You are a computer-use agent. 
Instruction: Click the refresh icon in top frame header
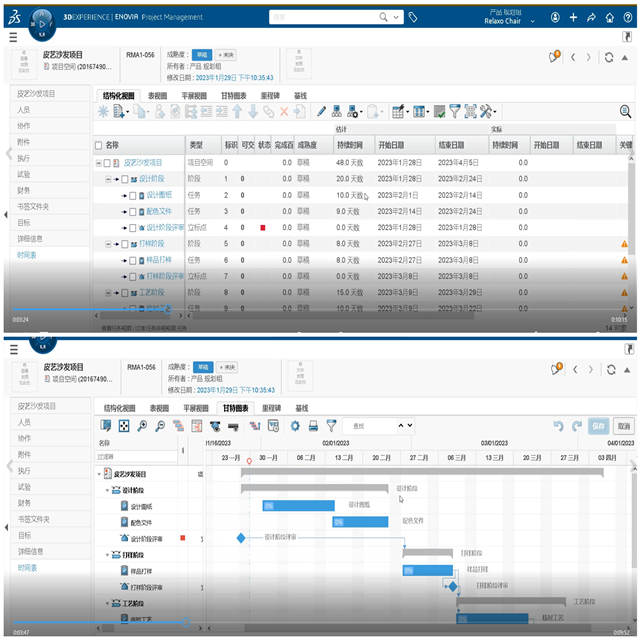point(609,58)
